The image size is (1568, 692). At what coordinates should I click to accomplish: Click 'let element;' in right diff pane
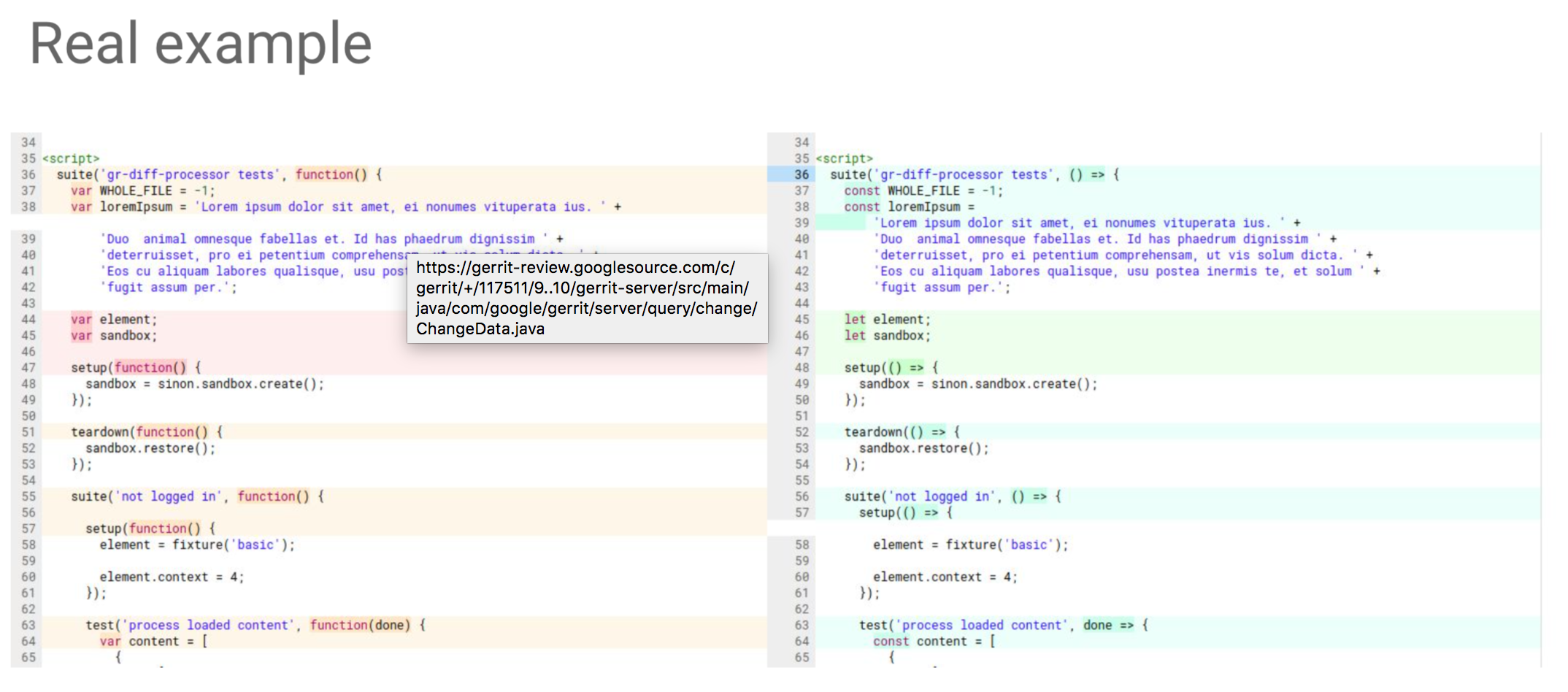(887, 319)
